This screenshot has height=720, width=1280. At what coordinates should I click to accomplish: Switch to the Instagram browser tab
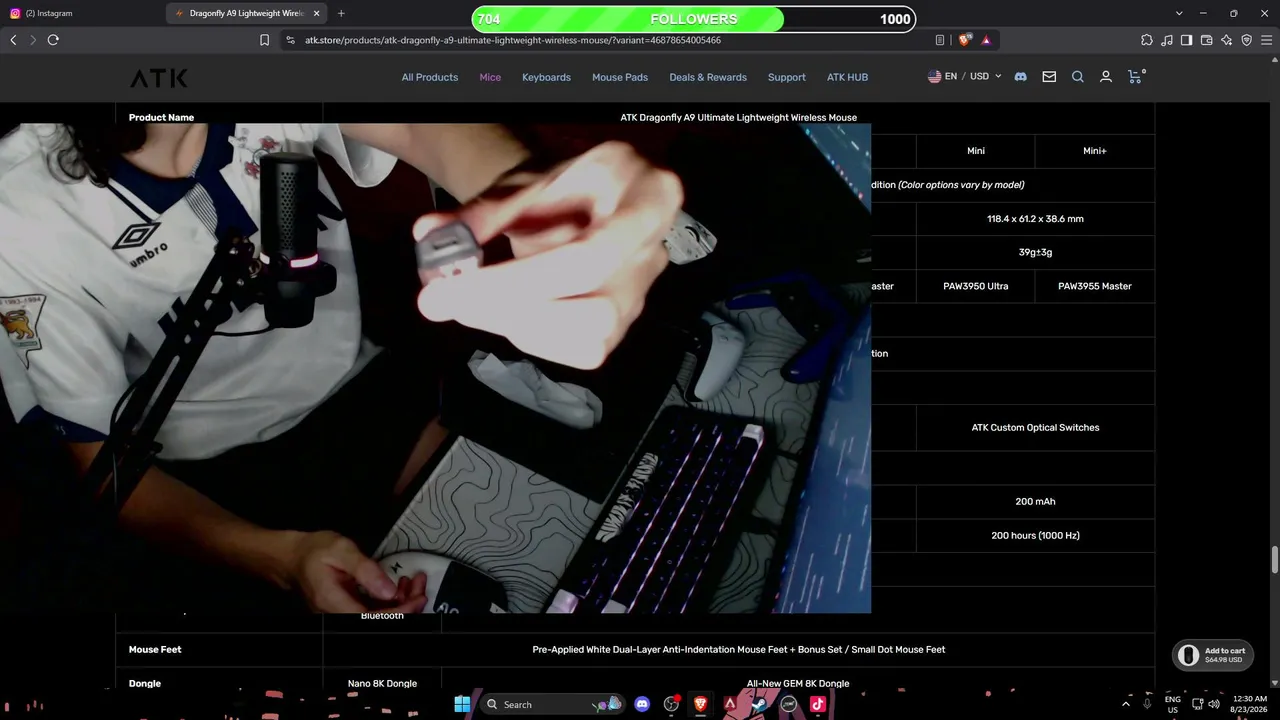tap(83, 13)
